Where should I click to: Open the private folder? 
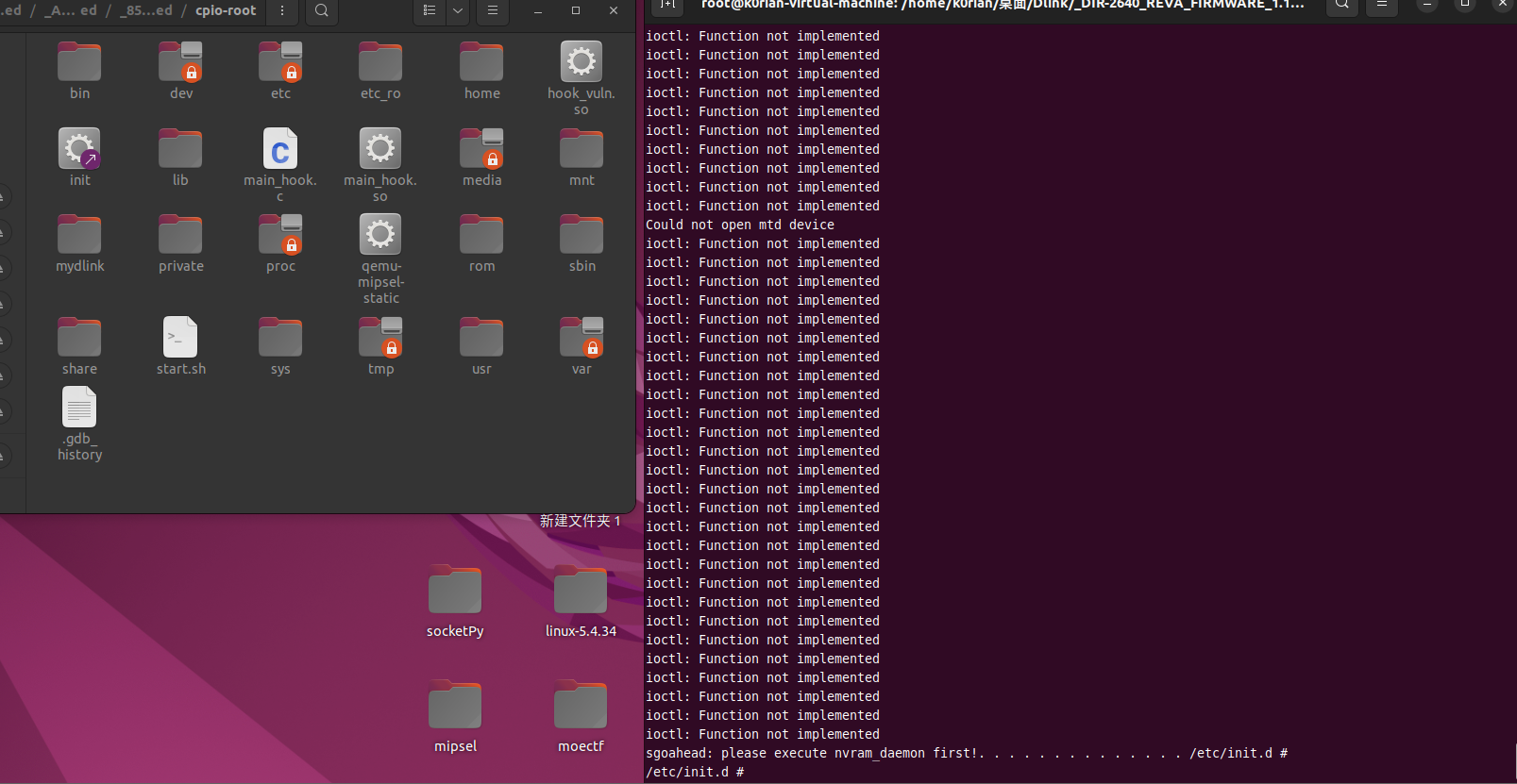coord(180,243)
